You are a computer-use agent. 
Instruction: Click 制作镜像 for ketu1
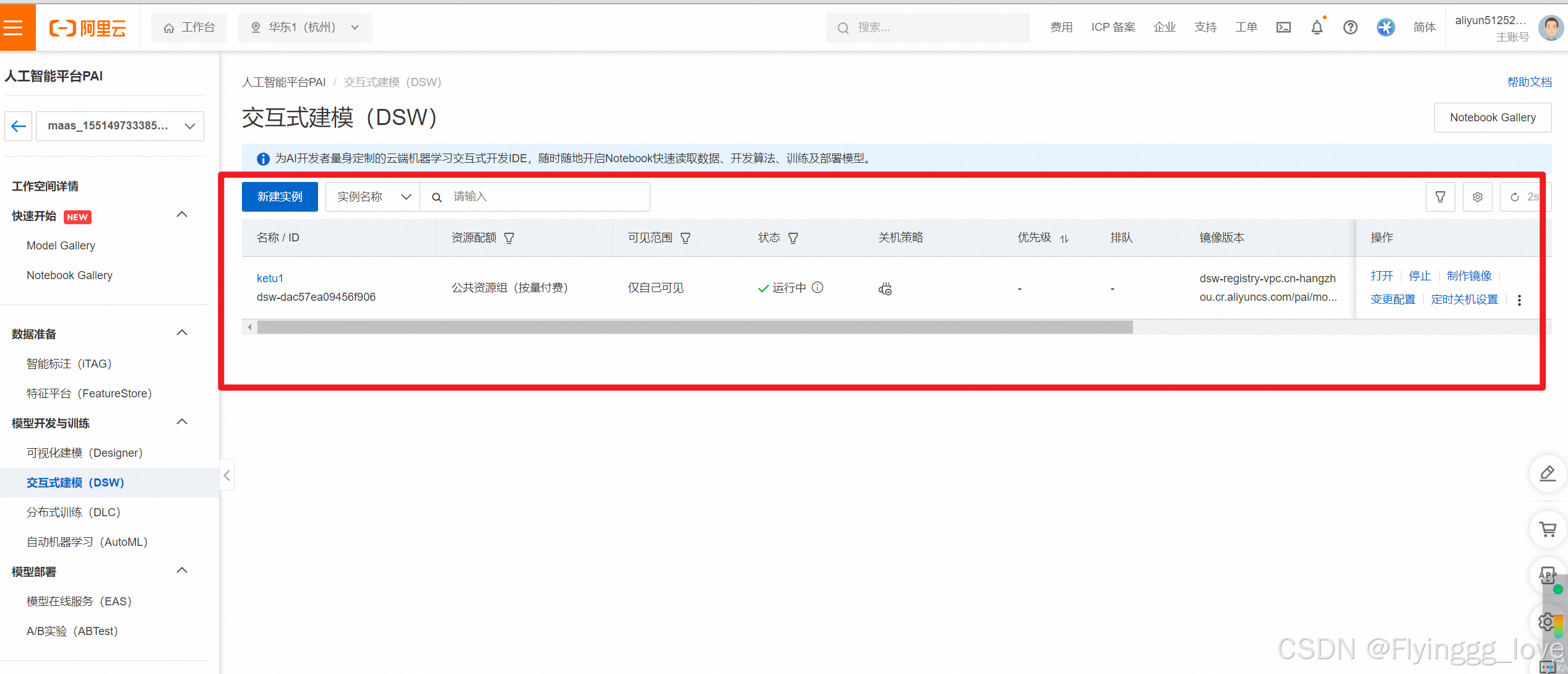click(x=1469, y=276)
